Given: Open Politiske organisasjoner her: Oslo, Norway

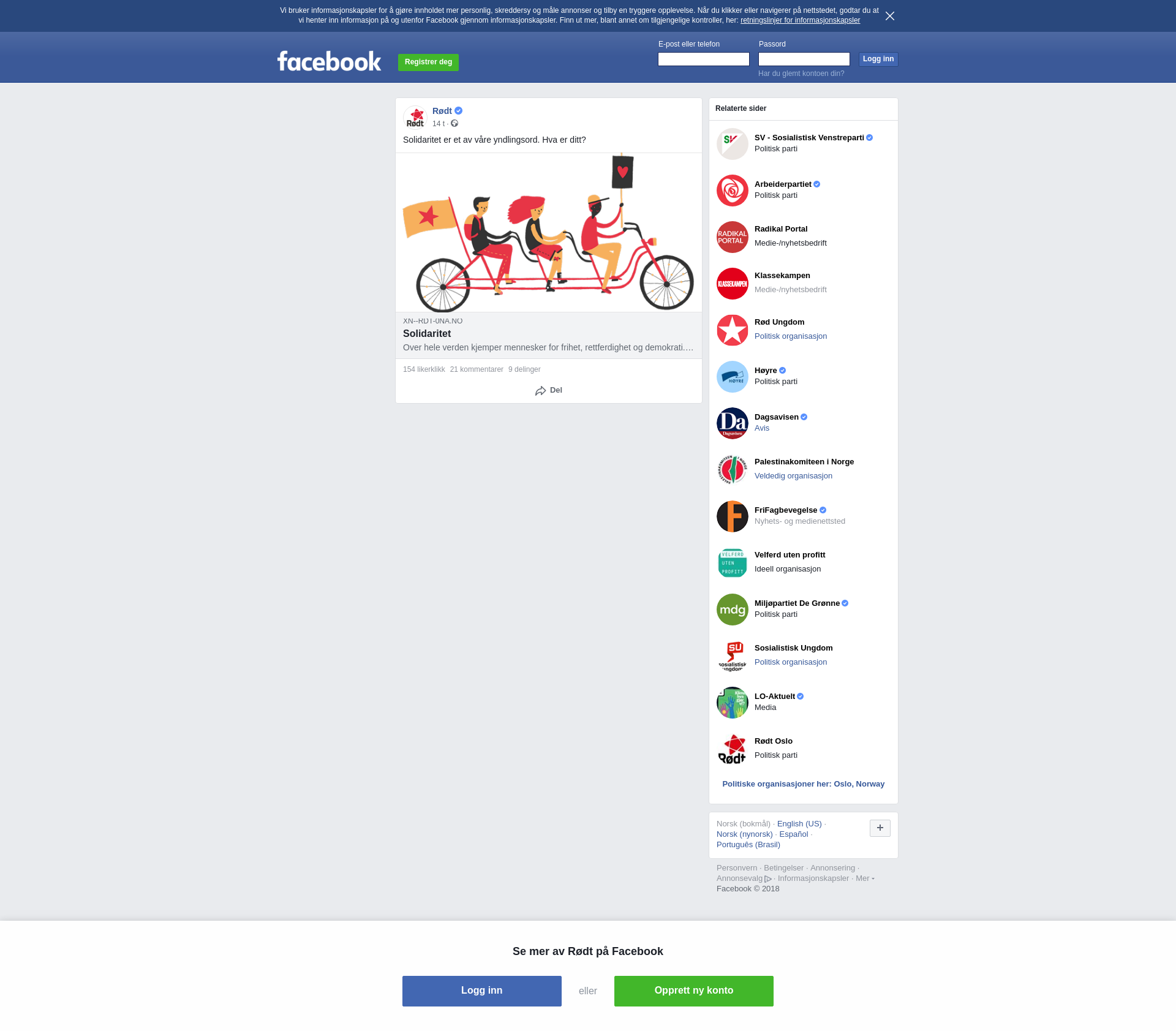Looking at the screenshot, I should pos(804,784).
